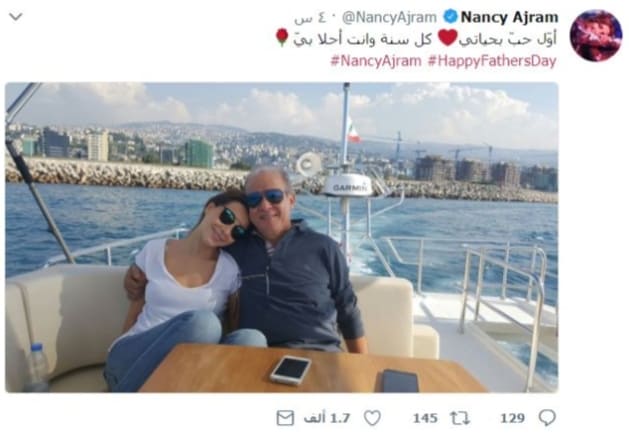Reply using the speech bubble icon

coord(547,418)
